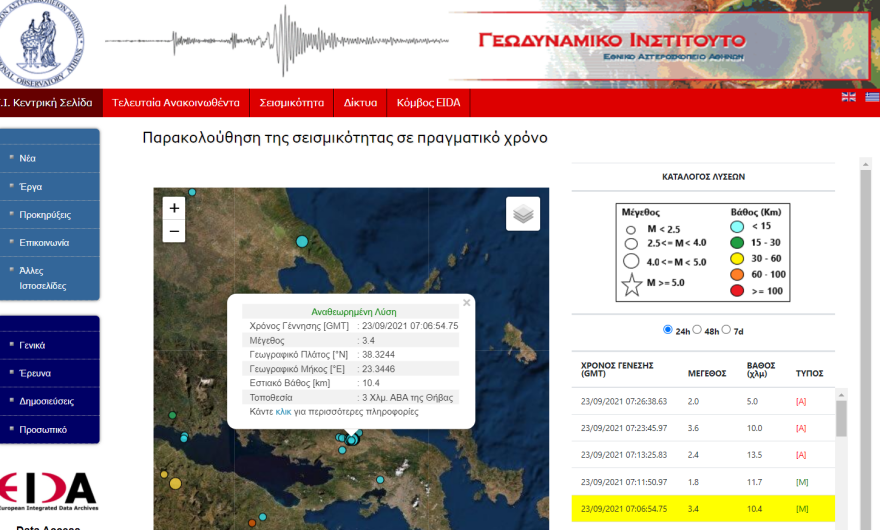Open Σεισμικότητα menu
The image size is (880, 530).
coord(291,103)
